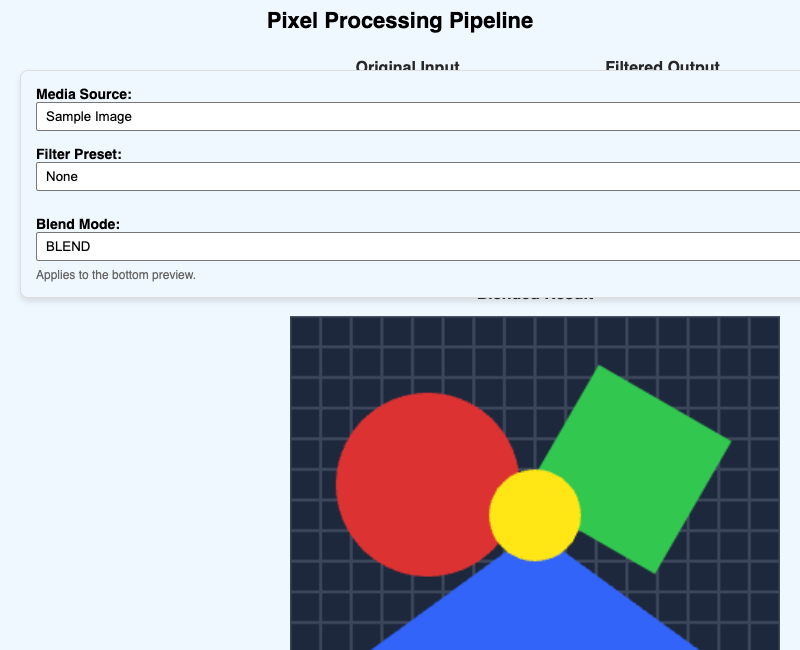
Task: Click the partially hidden Blended Result heading
Action: point(535,296)
